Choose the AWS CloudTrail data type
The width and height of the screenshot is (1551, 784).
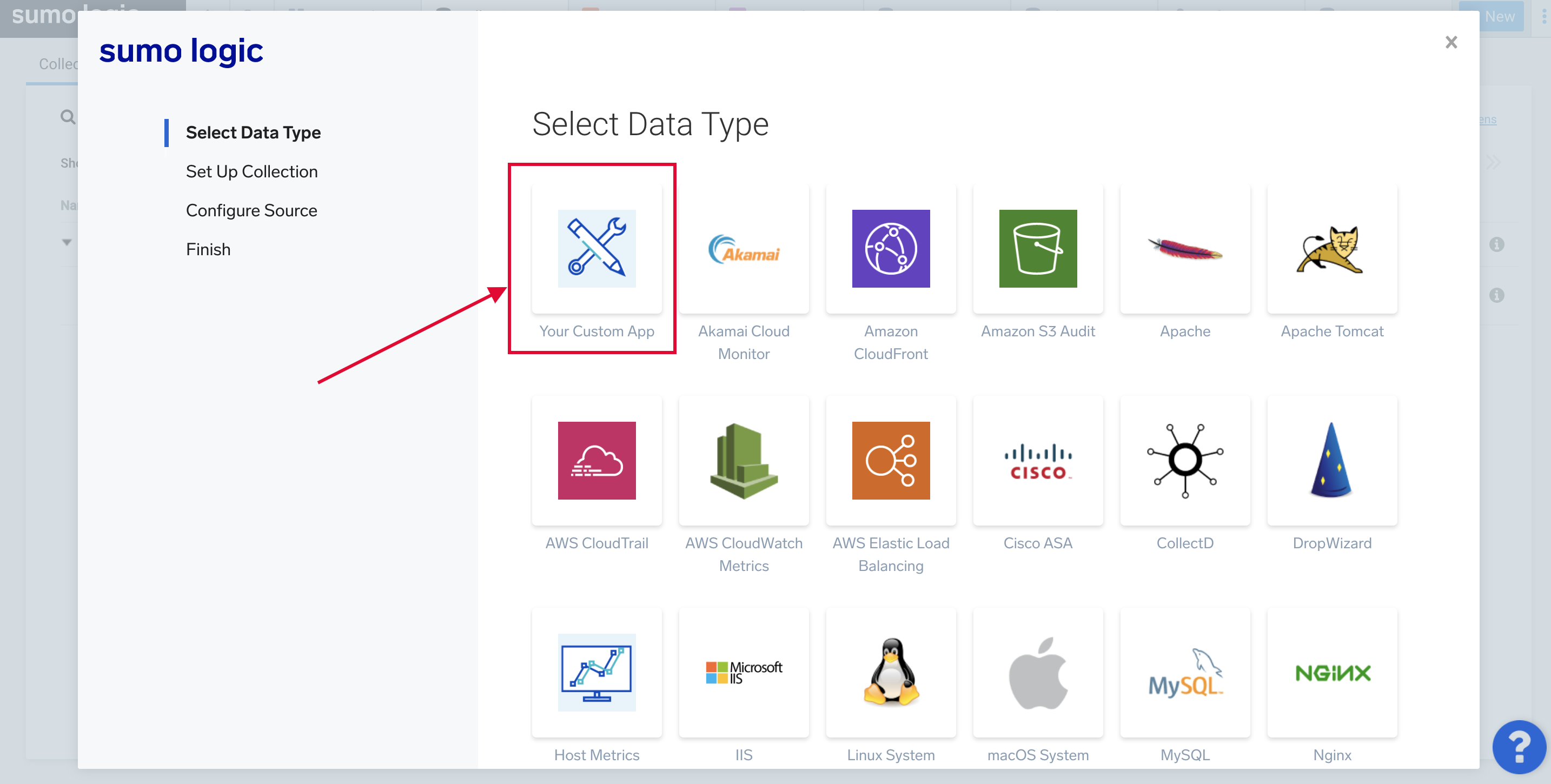[x=596, y=461]
